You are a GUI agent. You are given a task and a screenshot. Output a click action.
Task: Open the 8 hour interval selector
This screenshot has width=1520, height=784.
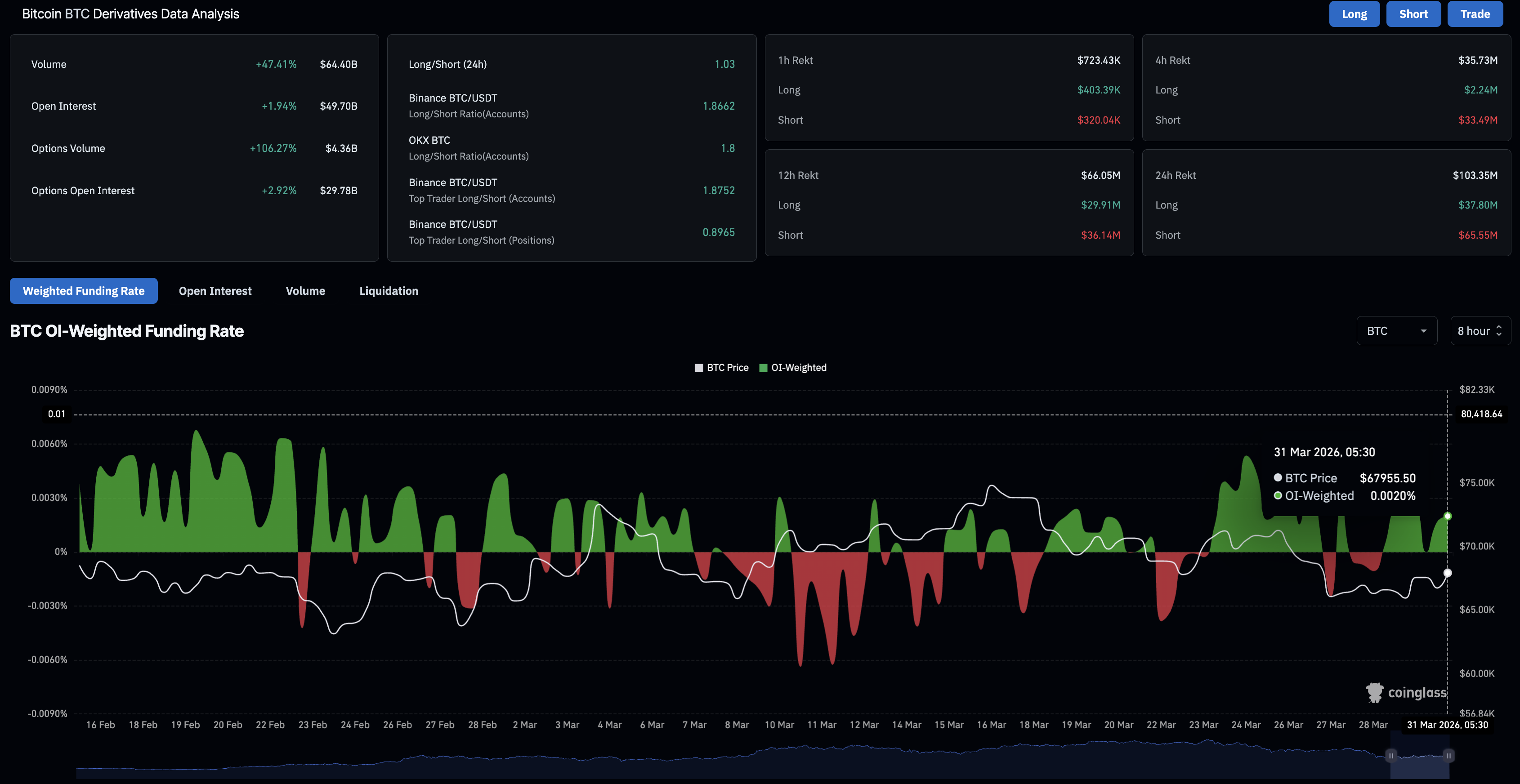(x=1480, y=331)
